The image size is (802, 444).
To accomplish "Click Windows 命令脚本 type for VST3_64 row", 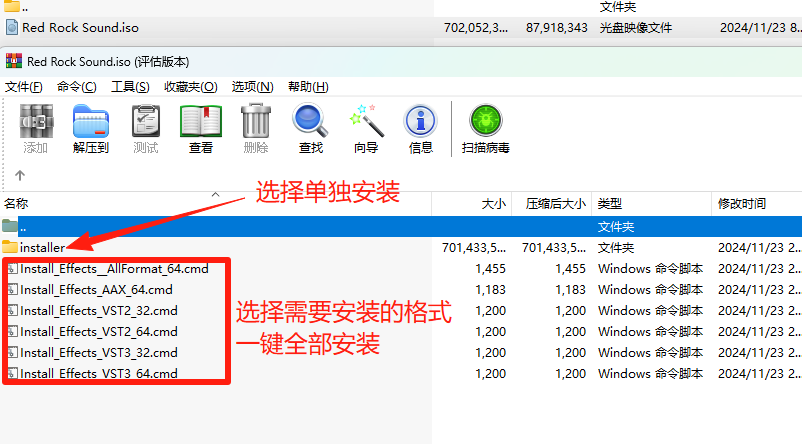I will (x=650, y=373).
